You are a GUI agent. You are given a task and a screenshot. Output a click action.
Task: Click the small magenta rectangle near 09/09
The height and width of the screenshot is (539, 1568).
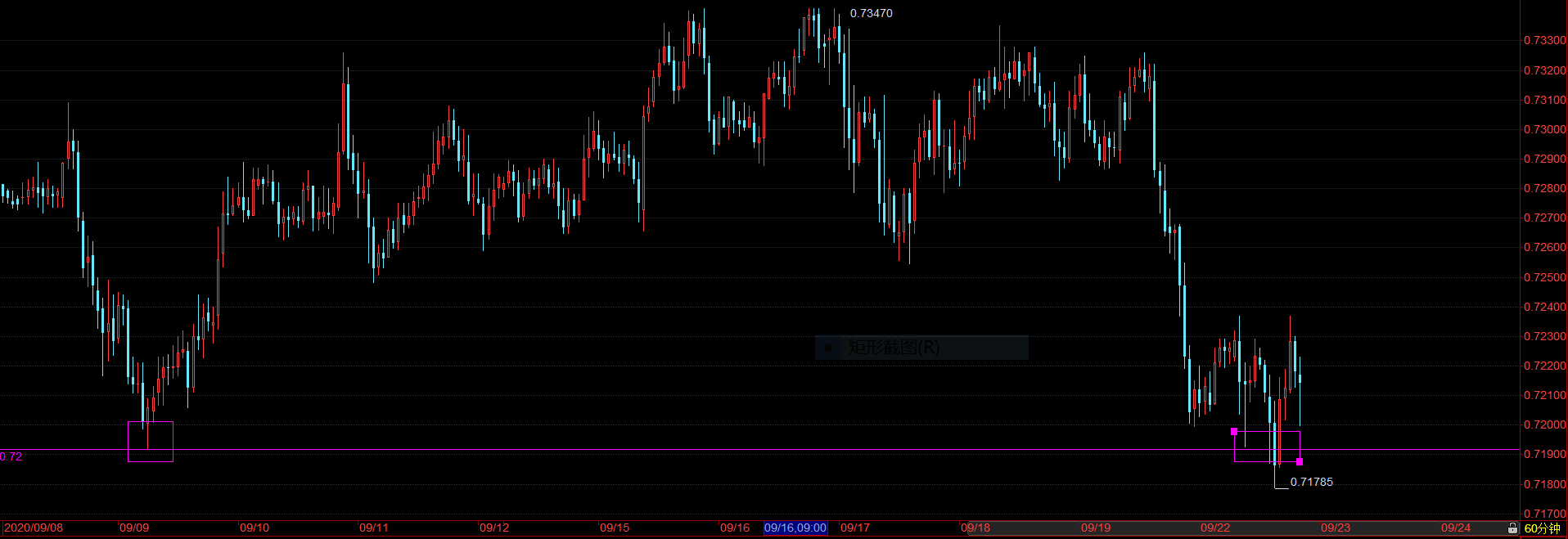[x=151, y=442]
